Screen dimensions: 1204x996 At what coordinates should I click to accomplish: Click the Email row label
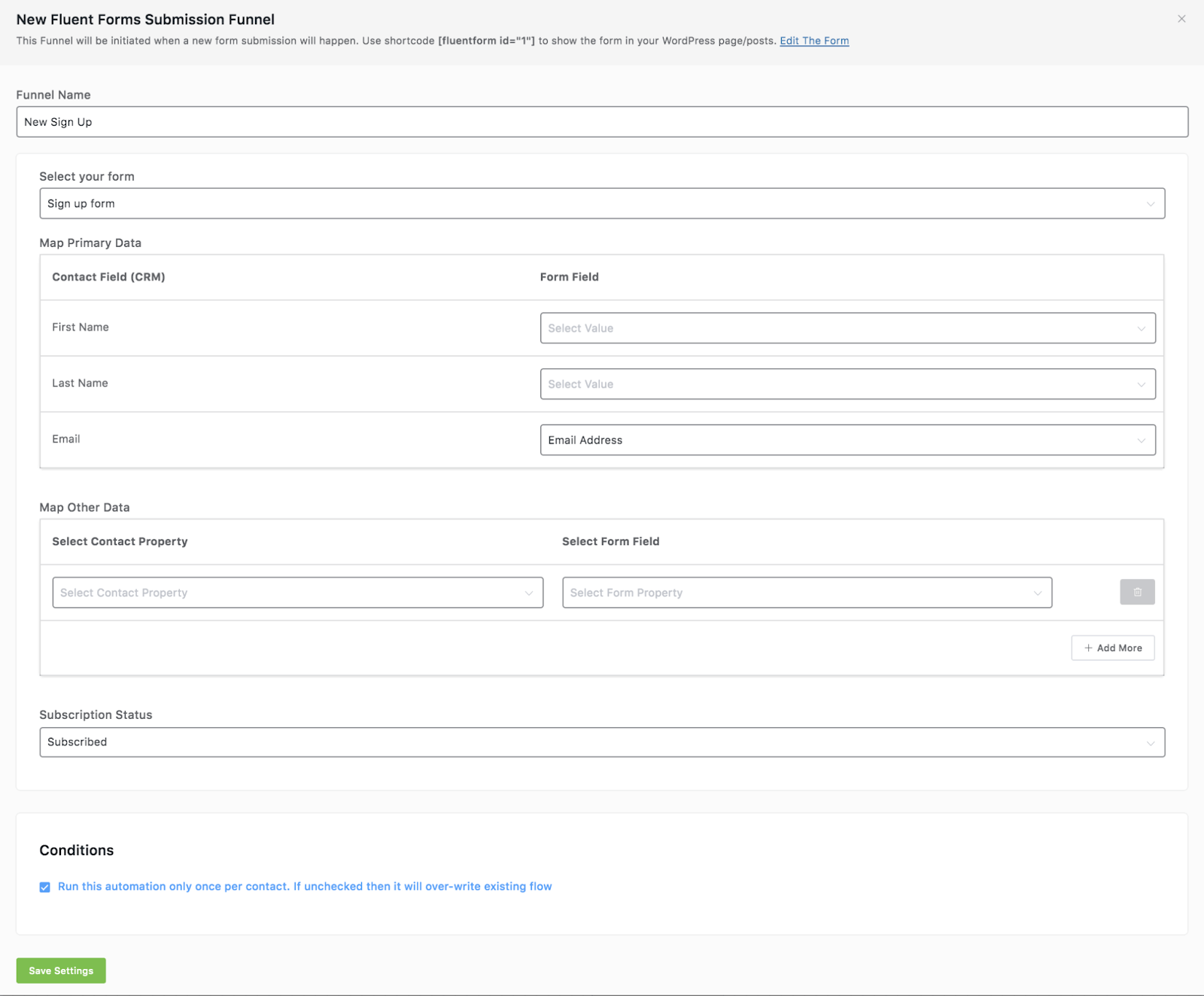pos(66,439)
